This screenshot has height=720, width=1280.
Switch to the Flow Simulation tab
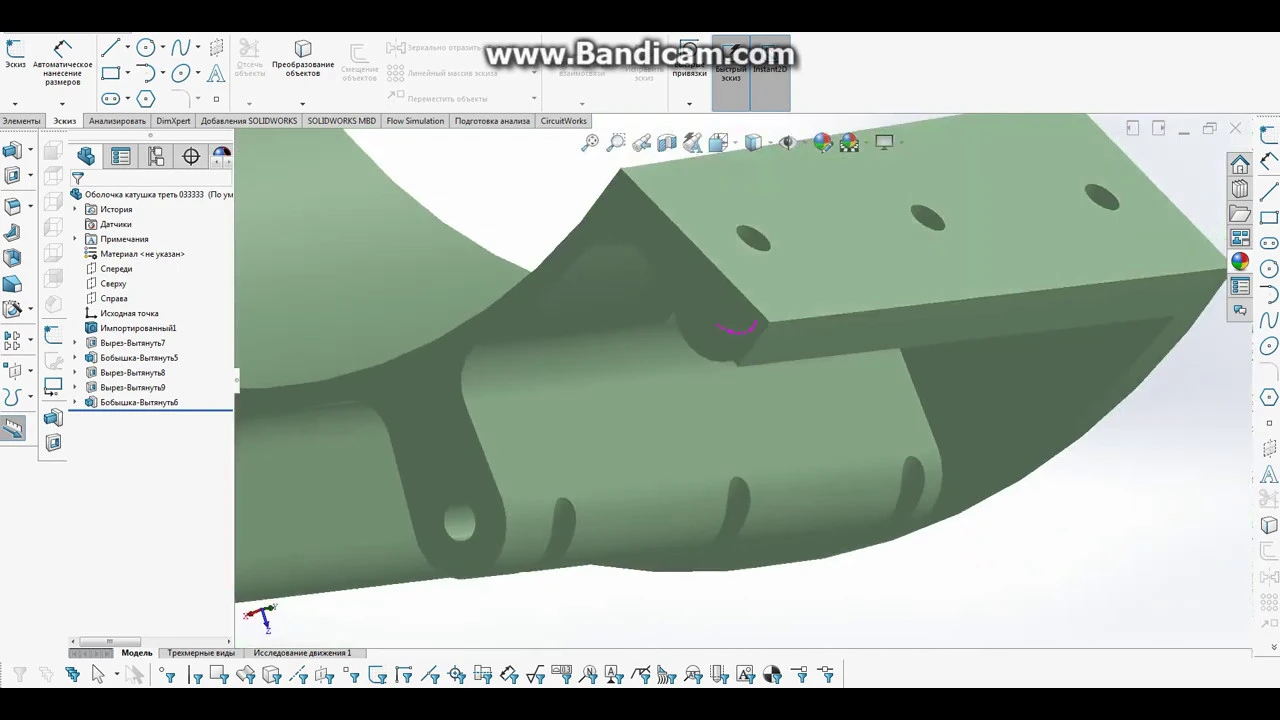pyautogui.click(x=415, y=121)
